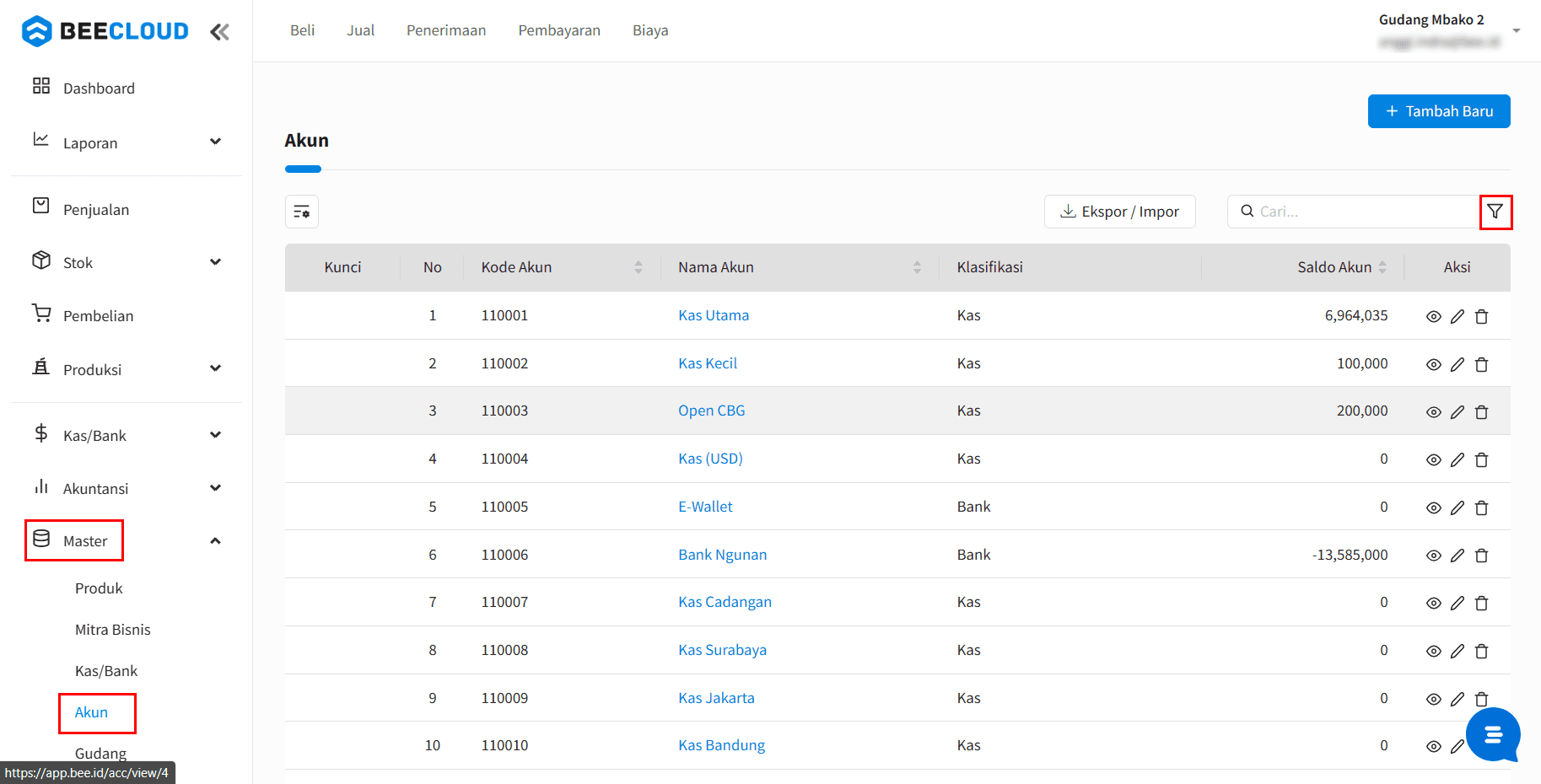
Task: Open the Pembayaran top menu
Action: click(x=559, y=30)
